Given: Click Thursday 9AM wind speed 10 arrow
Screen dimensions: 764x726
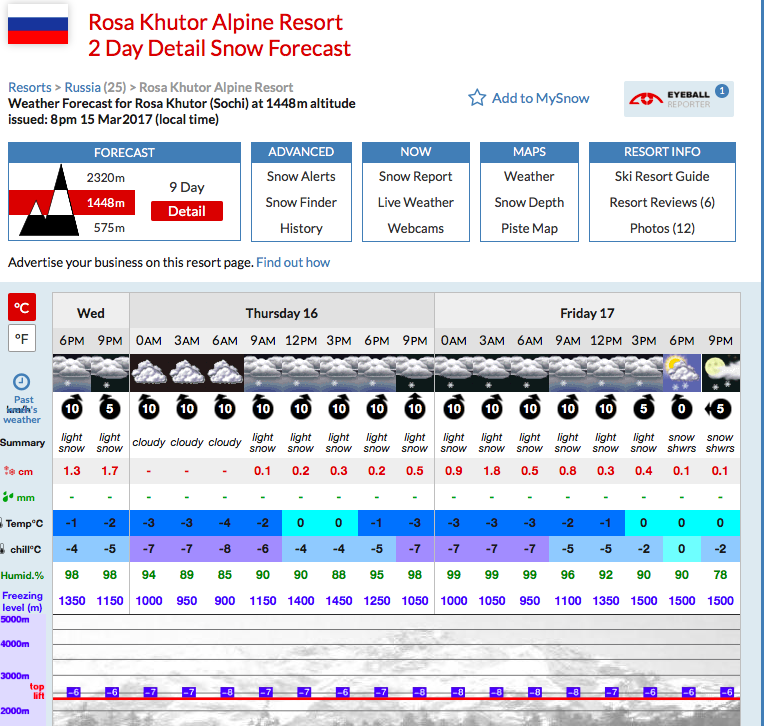Looking at the screenshot, I should click(263, 407).
